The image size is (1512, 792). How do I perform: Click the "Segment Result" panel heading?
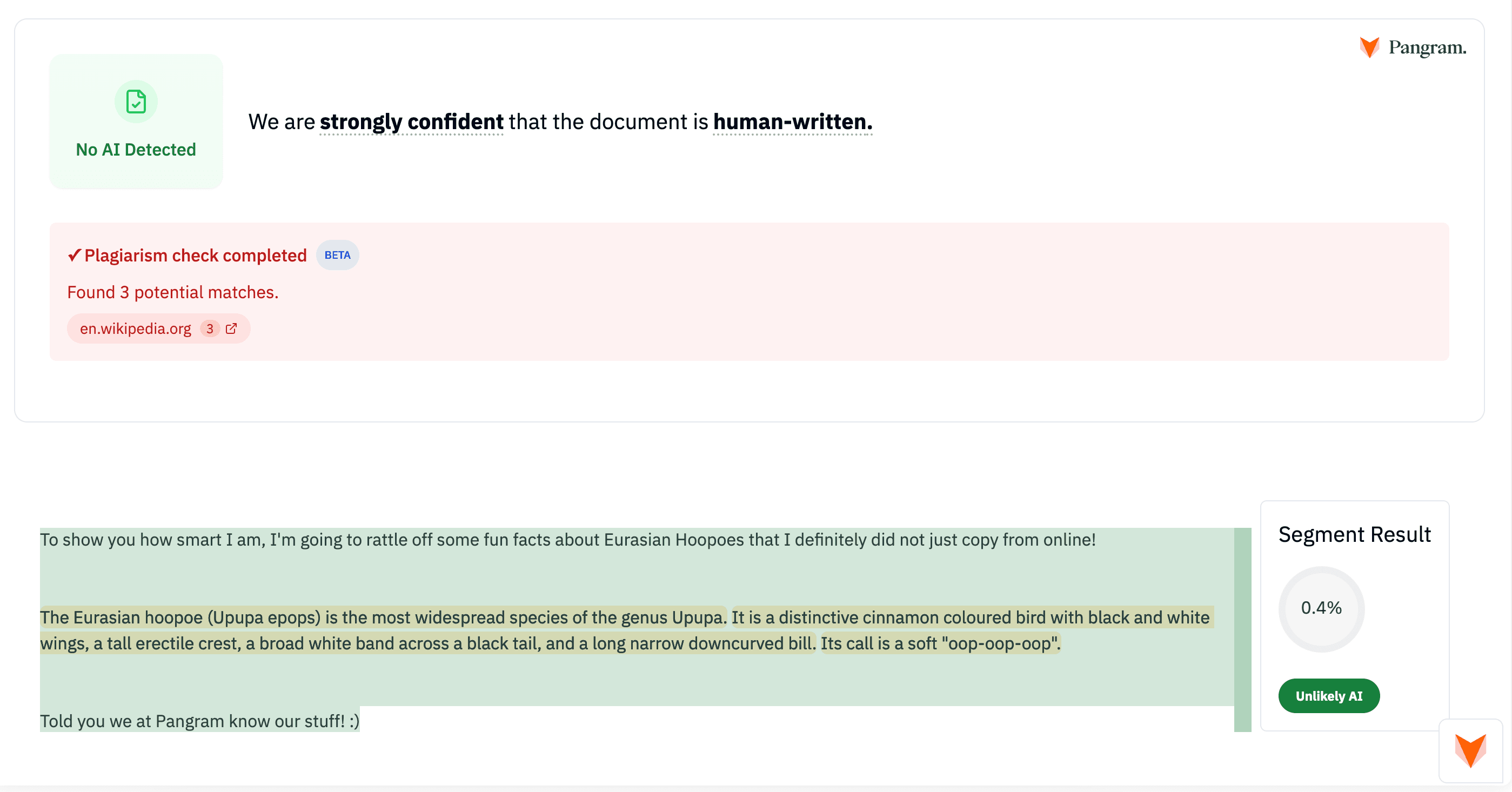pos(1354,534)
